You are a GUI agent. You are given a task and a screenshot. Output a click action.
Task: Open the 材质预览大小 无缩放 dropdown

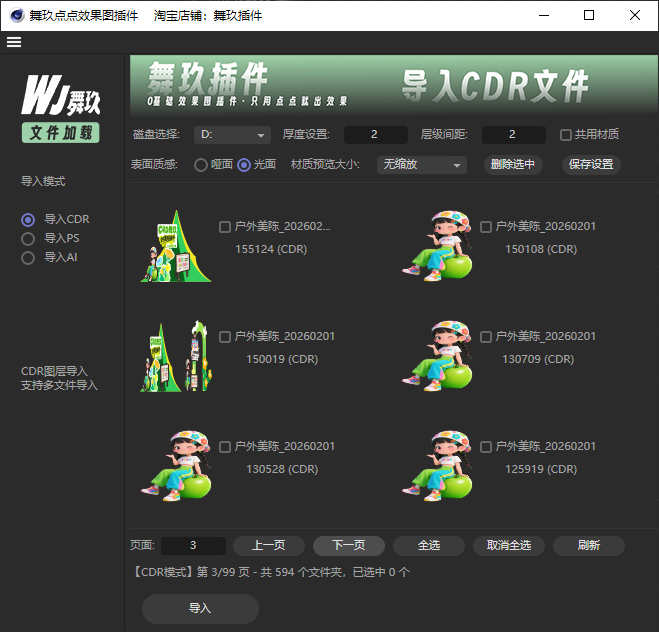(422, 165)
